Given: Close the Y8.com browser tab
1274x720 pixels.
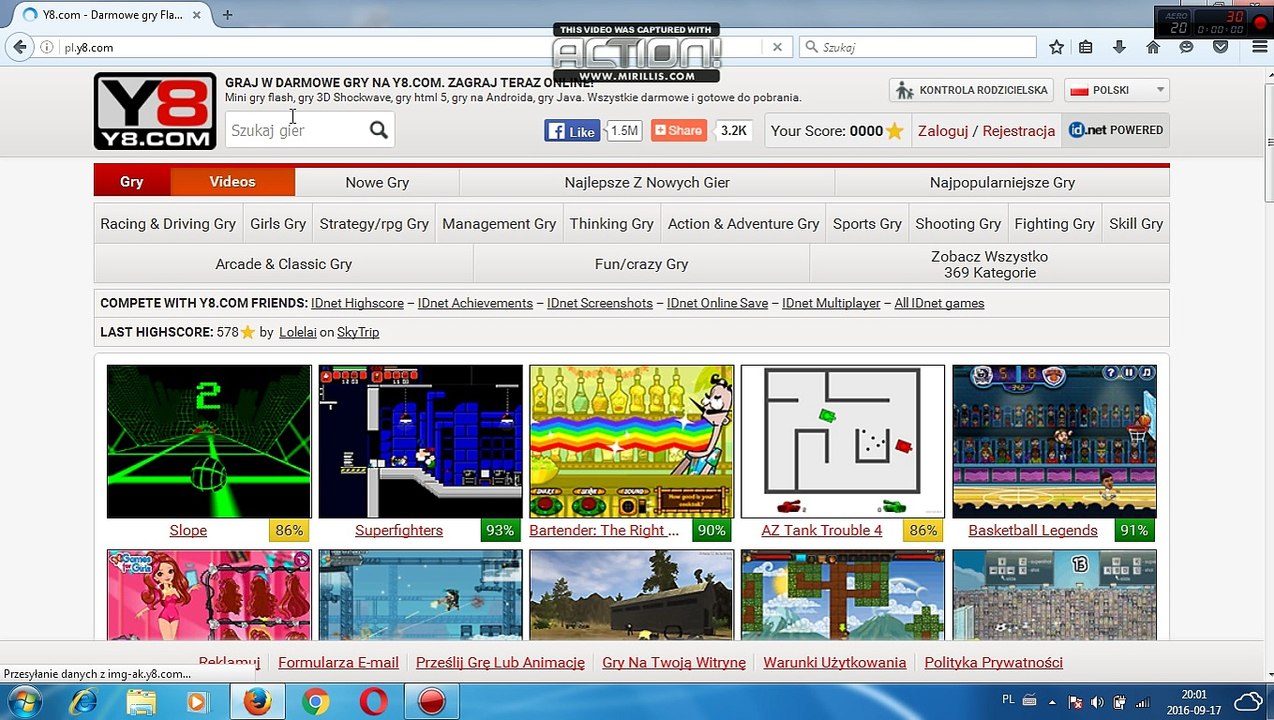Looking at the screenshot, I should [197, 15].
